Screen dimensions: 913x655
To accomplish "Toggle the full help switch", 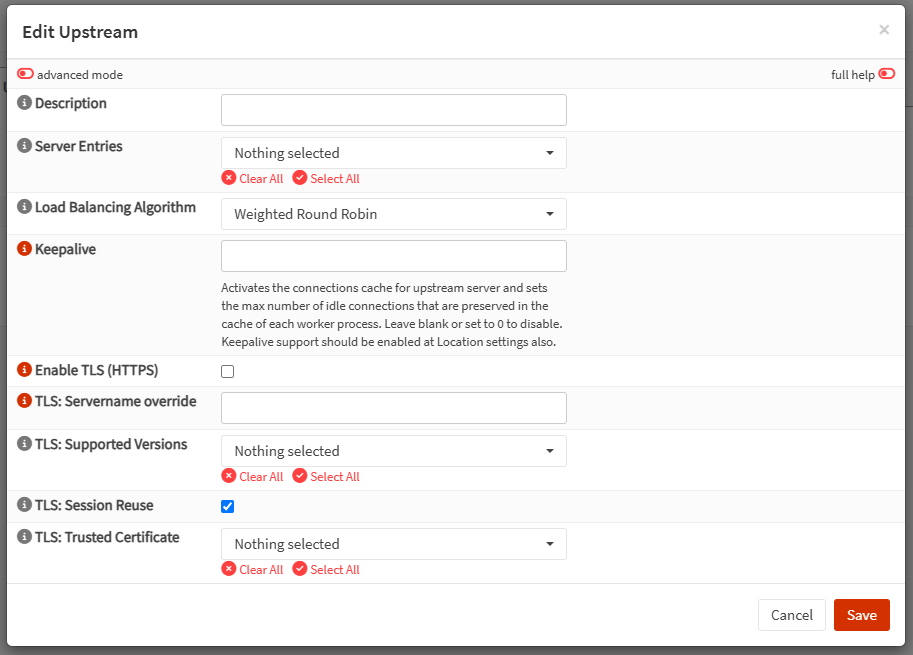I will coord(887,73).
